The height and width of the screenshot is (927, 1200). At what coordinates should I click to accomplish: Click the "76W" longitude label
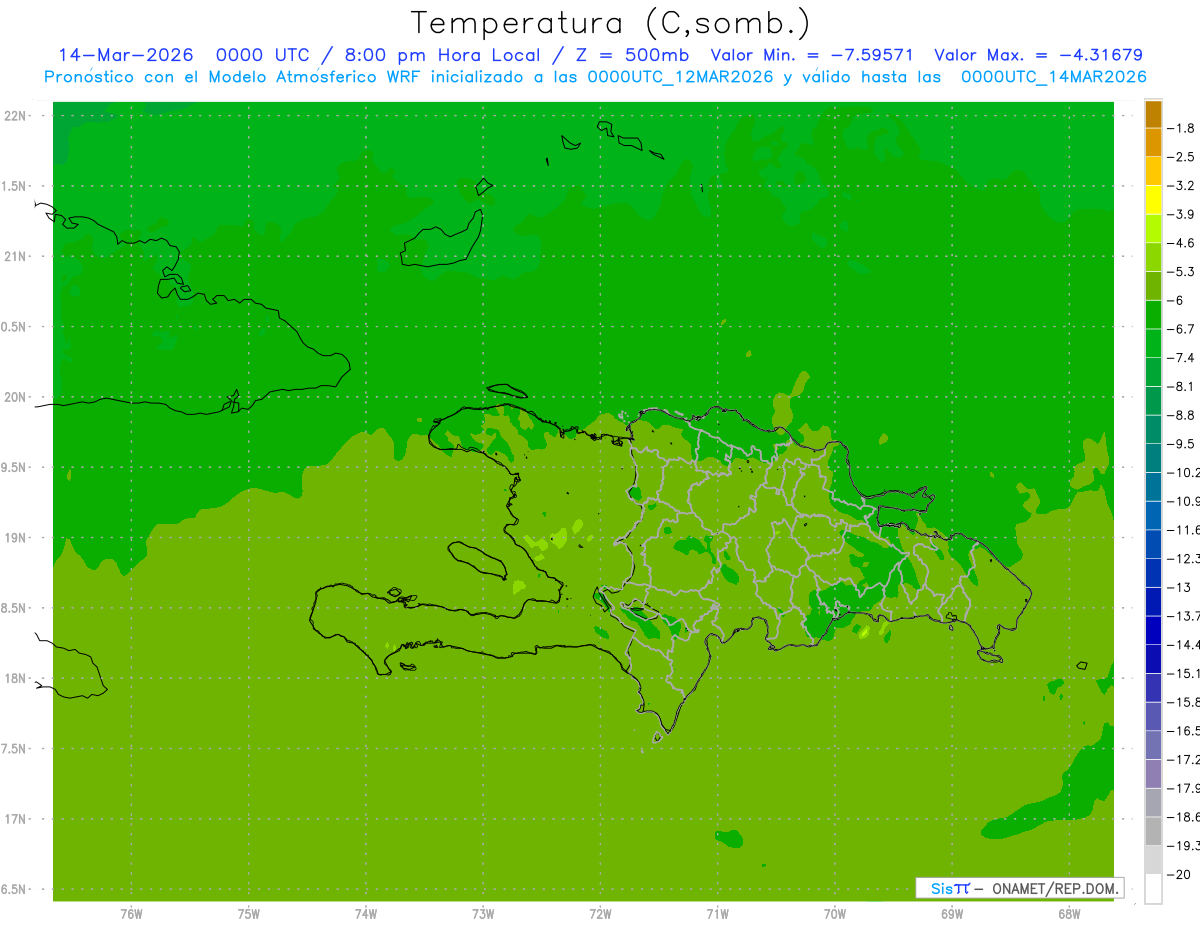point(131,914)
